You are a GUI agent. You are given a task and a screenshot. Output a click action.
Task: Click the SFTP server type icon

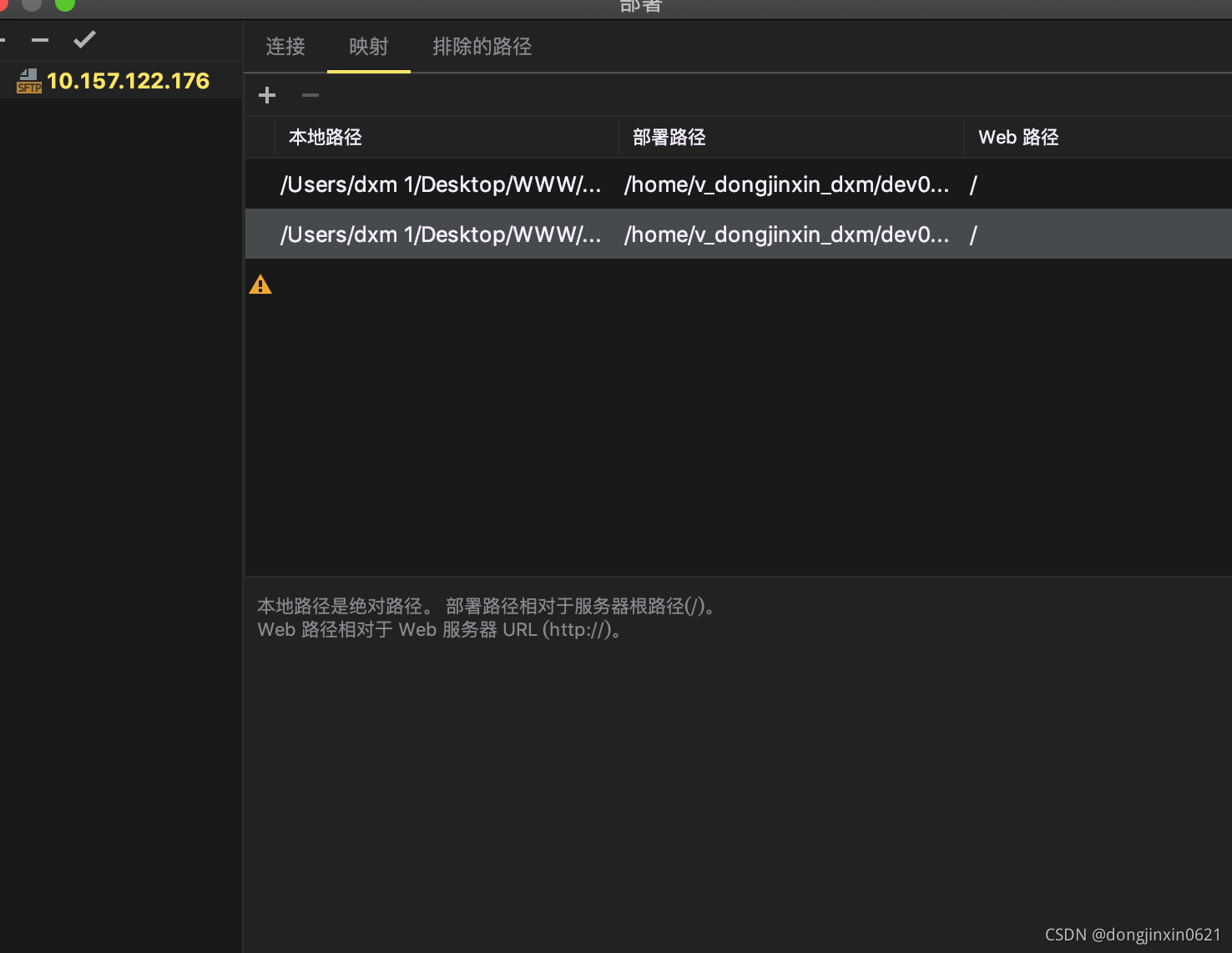[29, 81]
